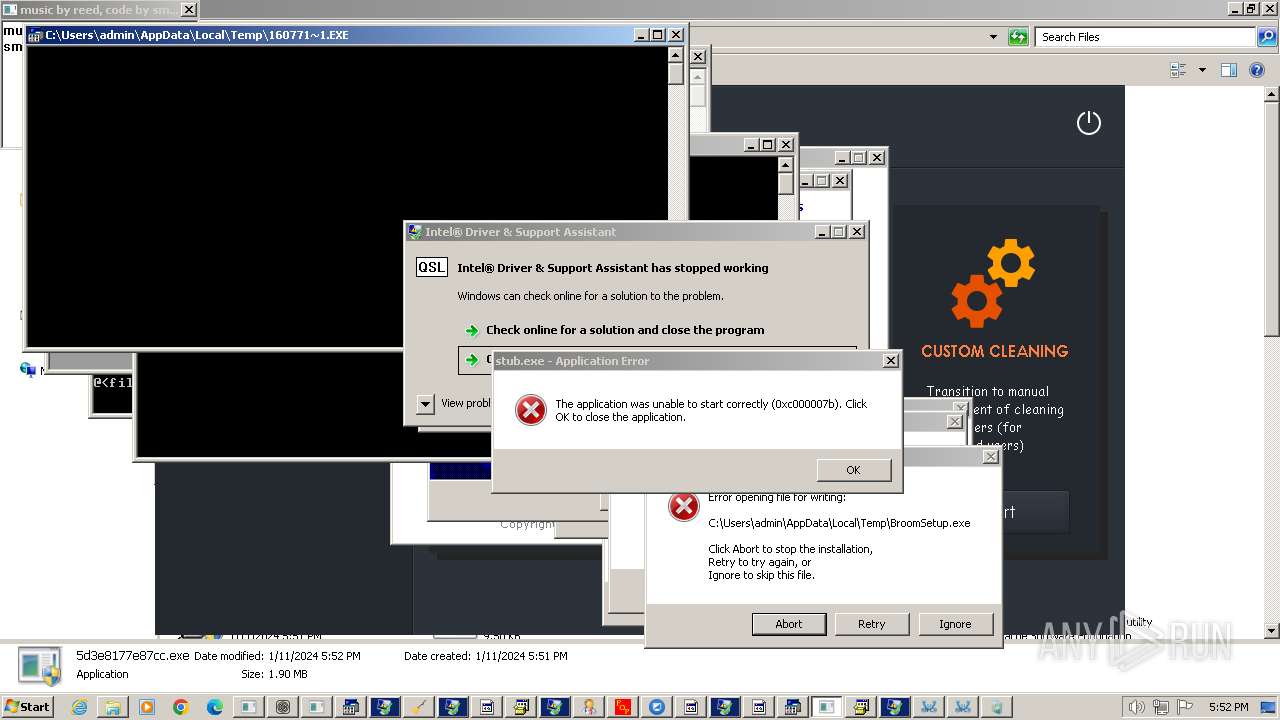Open Microsoft Edge from the taskbar
1280x720 pixels.
pyautogui.click(x=215, y=707)
